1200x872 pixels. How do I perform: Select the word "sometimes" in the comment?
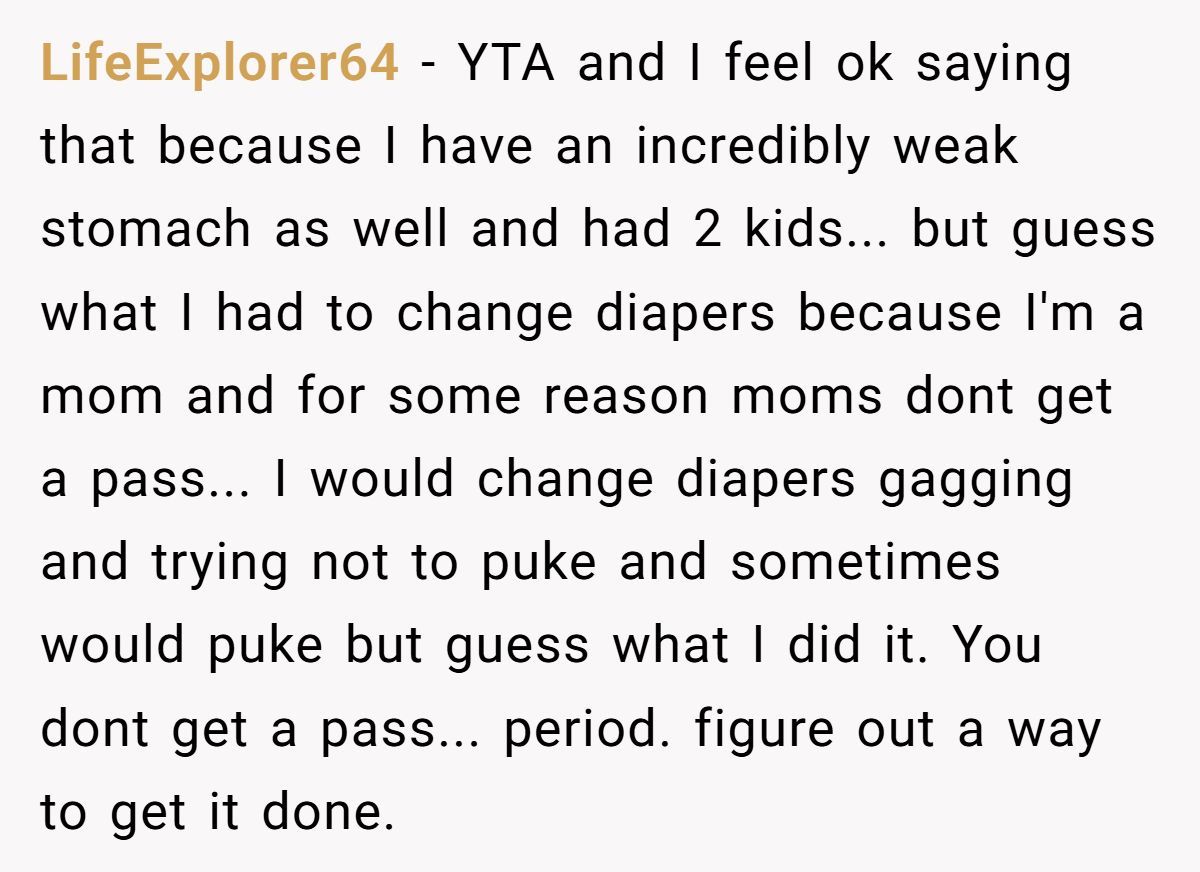pyautogui.click(x=865, y=563)
